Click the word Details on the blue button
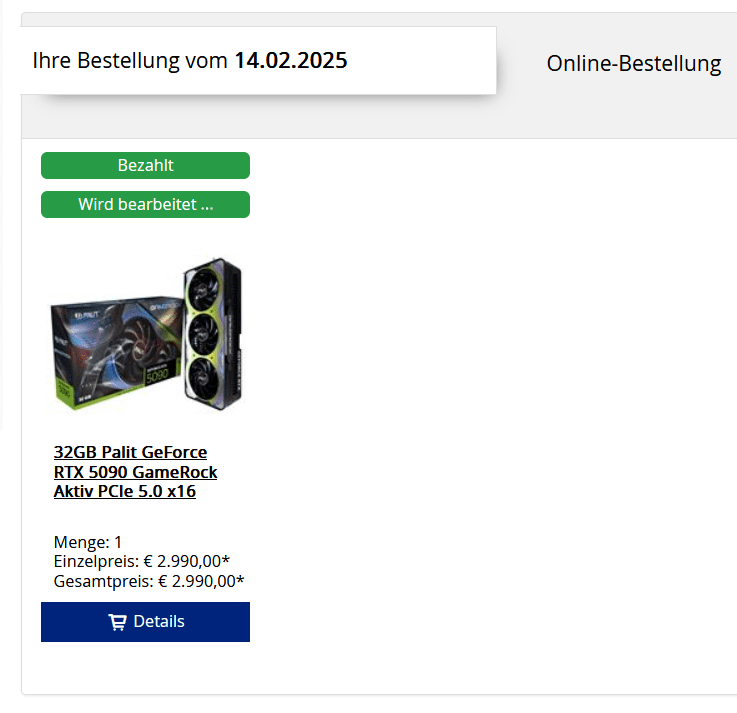 pos(159,621)
